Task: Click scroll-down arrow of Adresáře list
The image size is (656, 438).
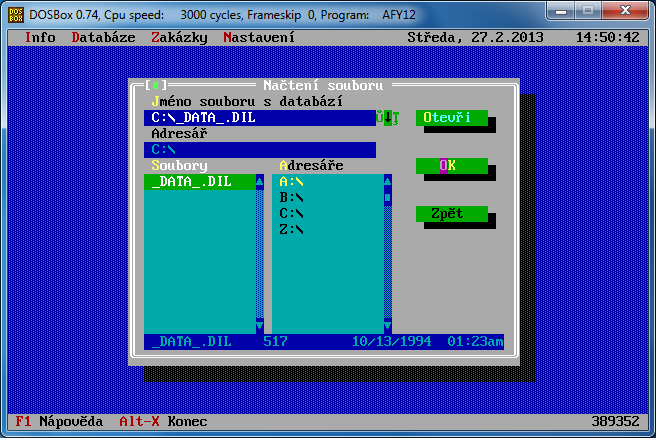Action: [x=388, y=326]
